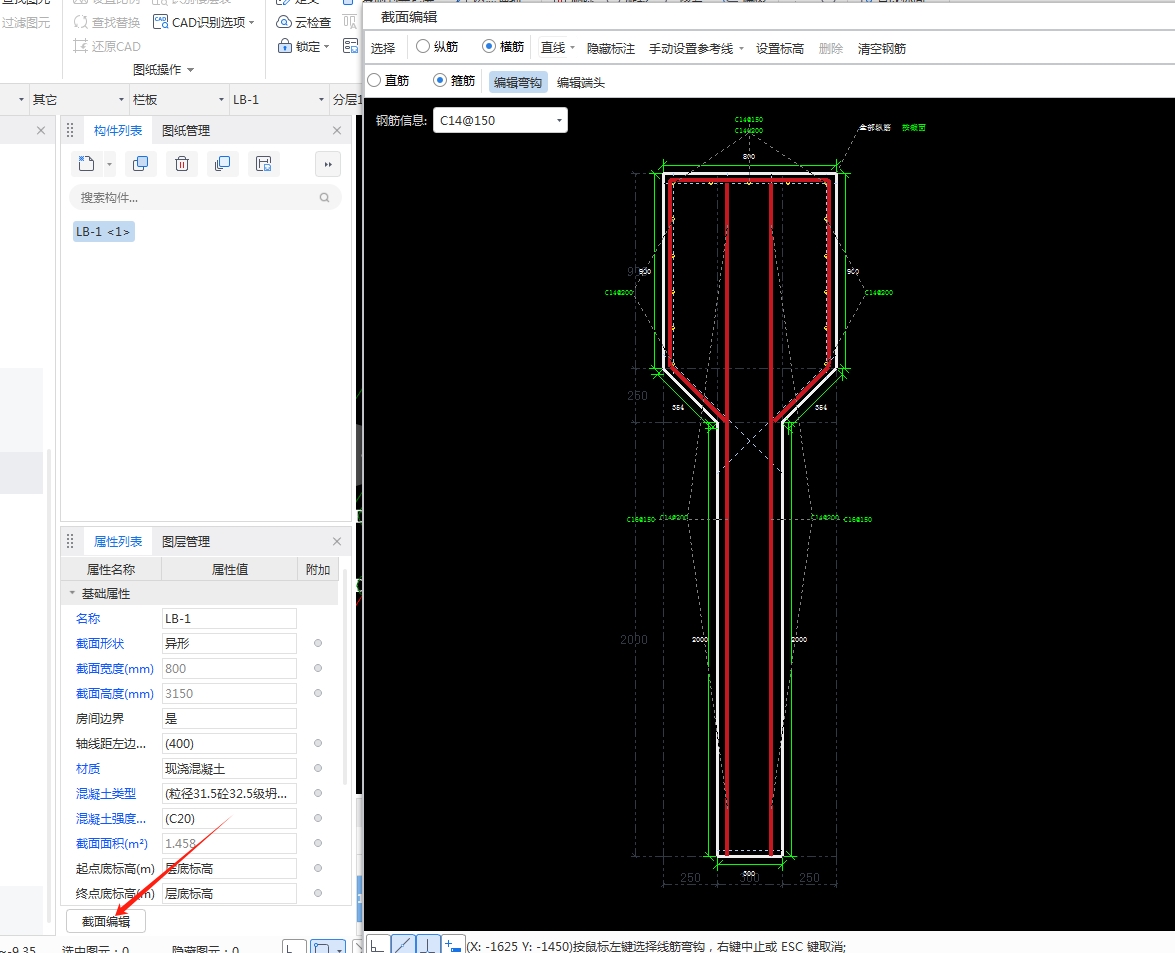Click the delete component trash icon
Image resolution: width=1175 pixels, height=953 pixels.
[181, 163]
